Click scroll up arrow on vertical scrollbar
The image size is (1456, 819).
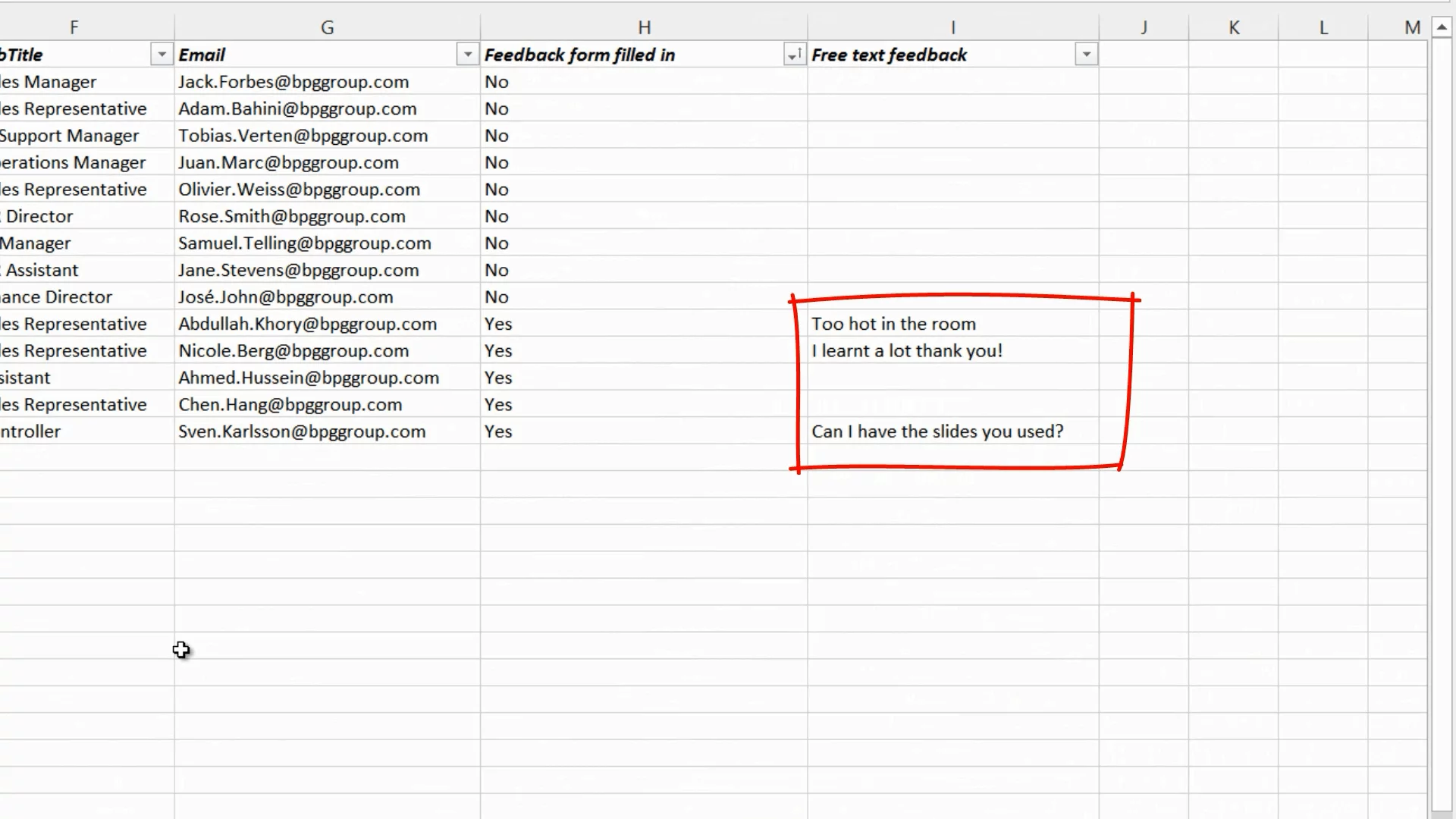[x=1442, y=27]
